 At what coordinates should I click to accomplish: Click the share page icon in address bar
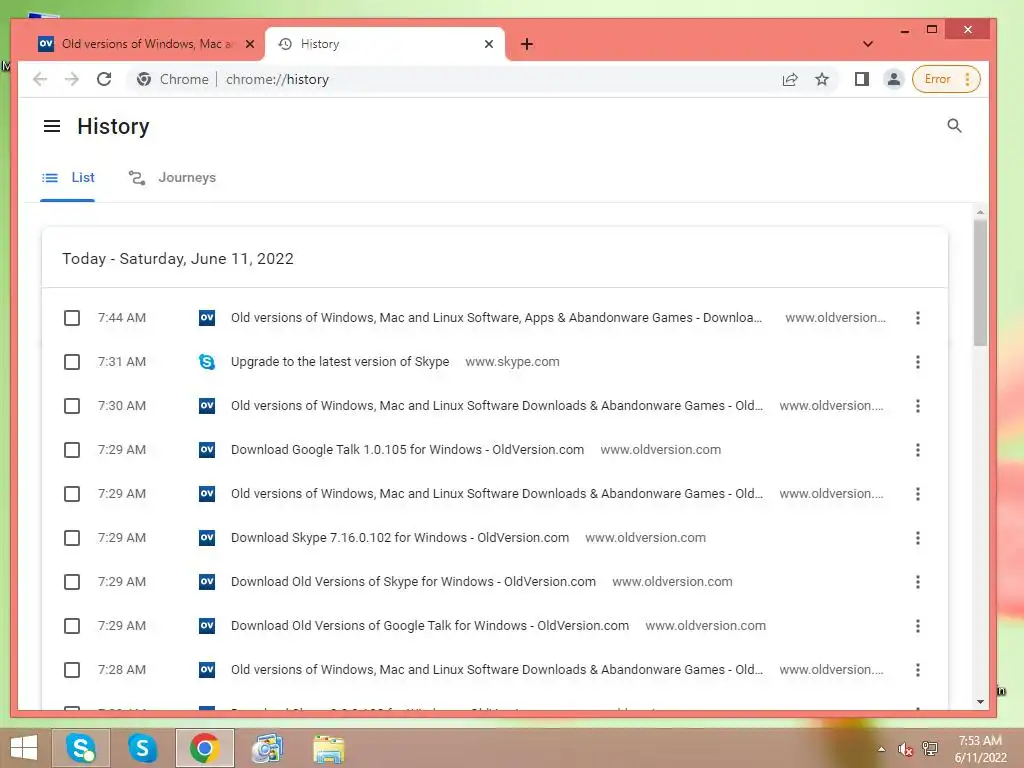(x=790, y=79)
